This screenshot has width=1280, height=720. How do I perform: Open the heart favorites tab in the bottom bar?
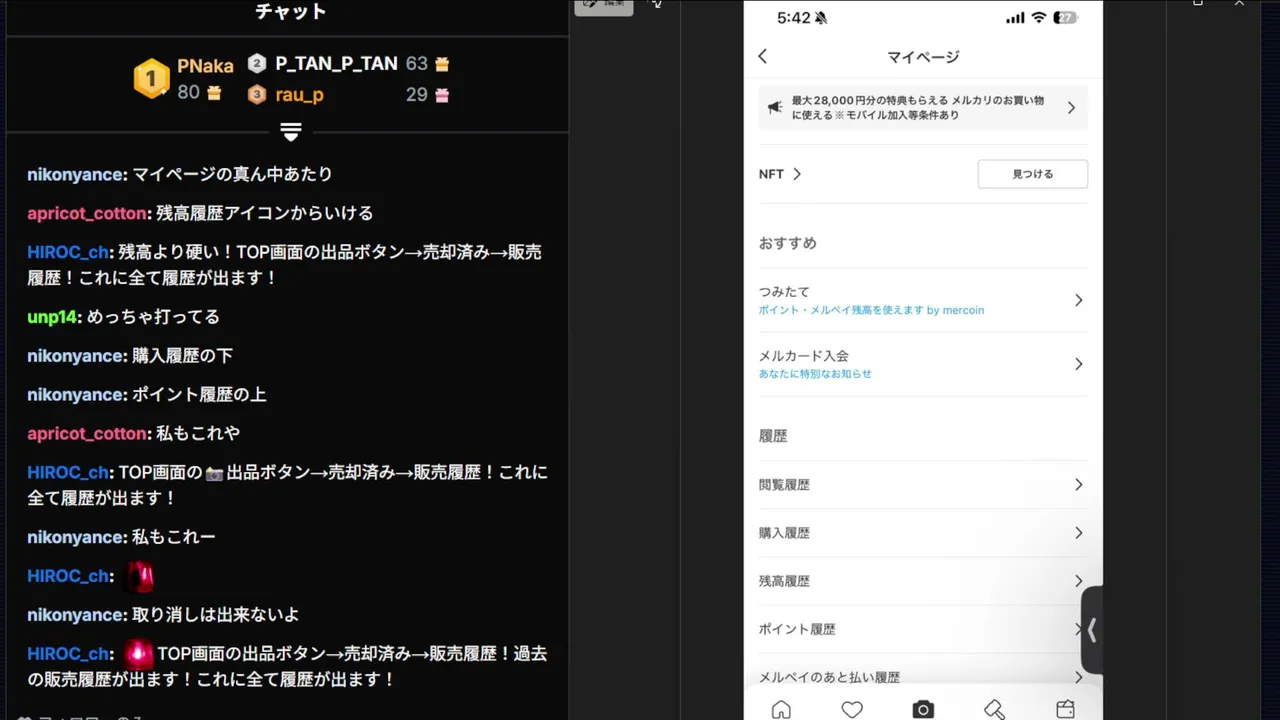click(x=852, y=709)
